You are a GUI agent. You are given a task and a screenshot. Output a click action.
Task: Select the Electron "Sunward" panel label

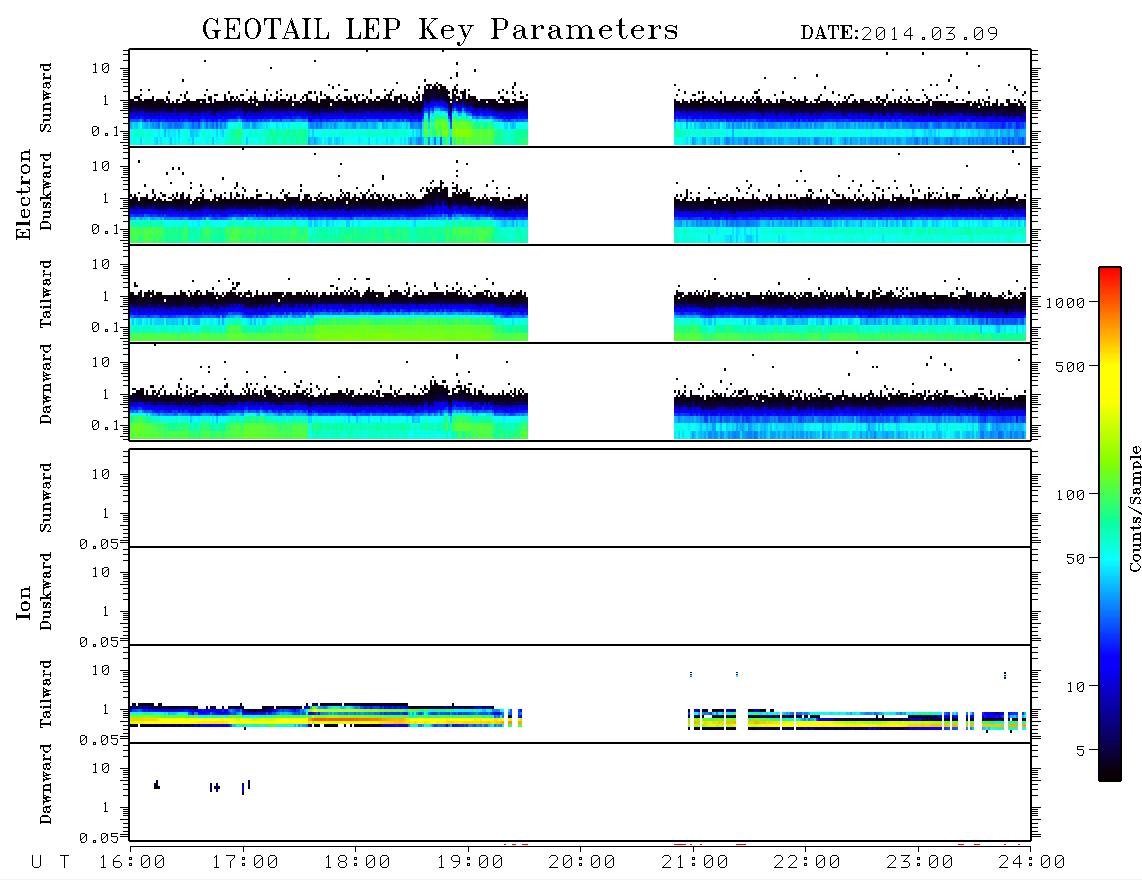pyautogui.click(x=46, y=98)
